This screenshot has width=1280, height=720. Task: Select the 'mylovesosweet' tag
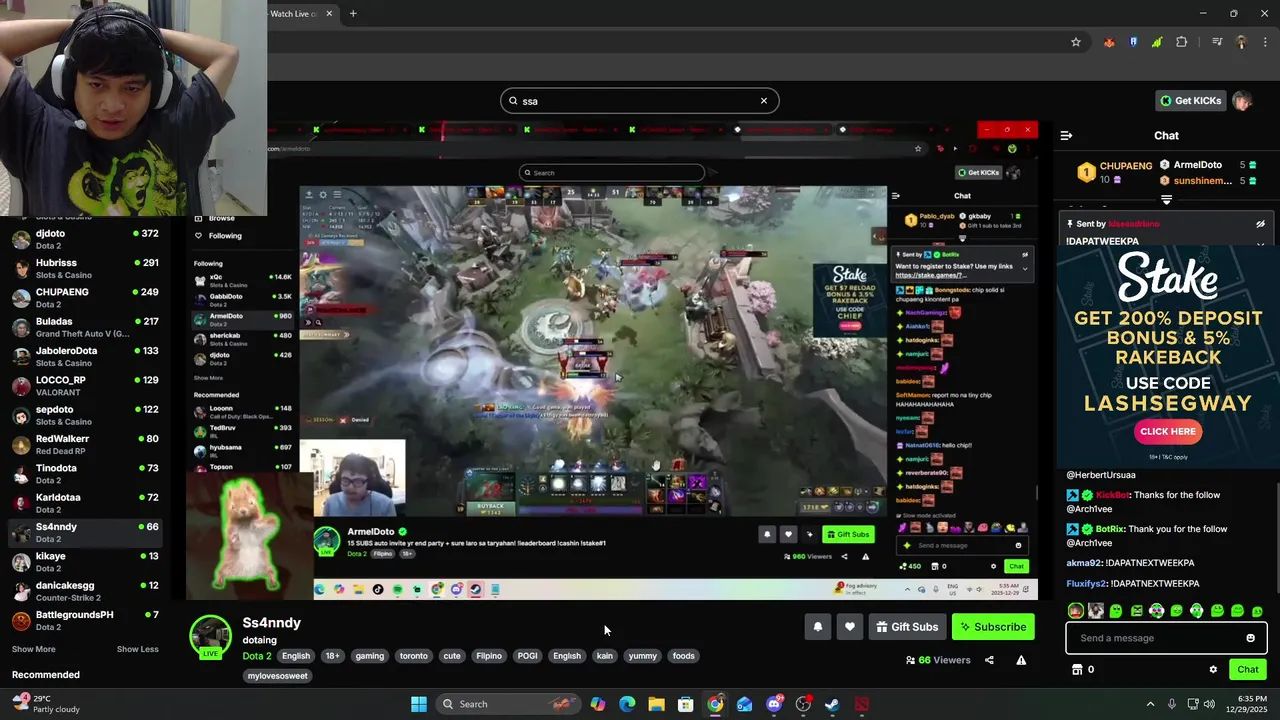(278, 676)
